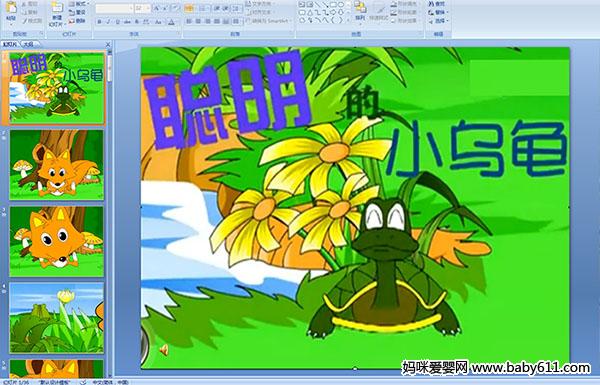Click the Arrange icon in the drawing group

tap(360, 11)
